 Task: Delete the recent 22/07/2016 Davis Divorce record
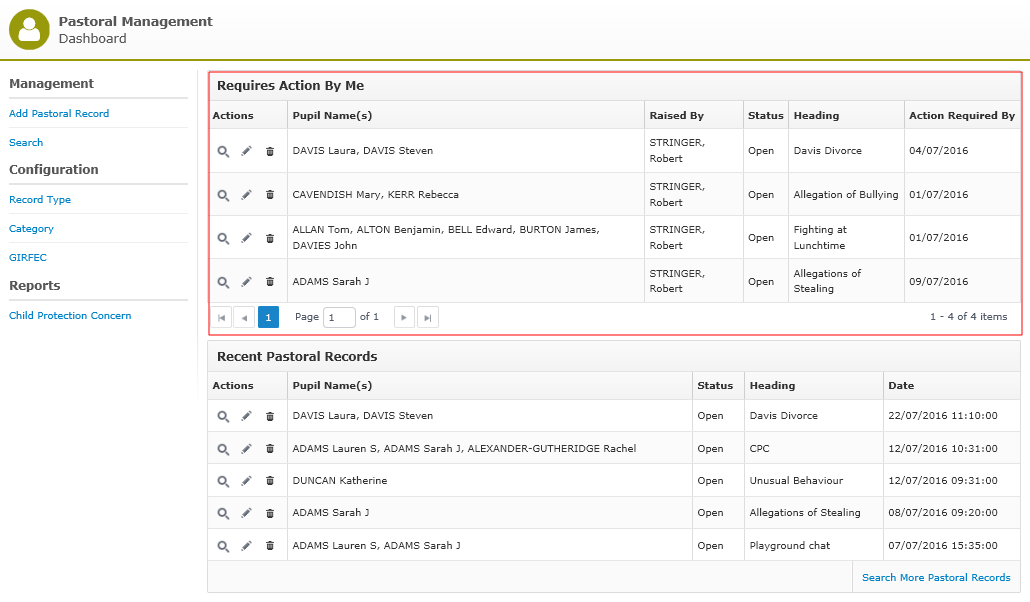click(270, 417)
